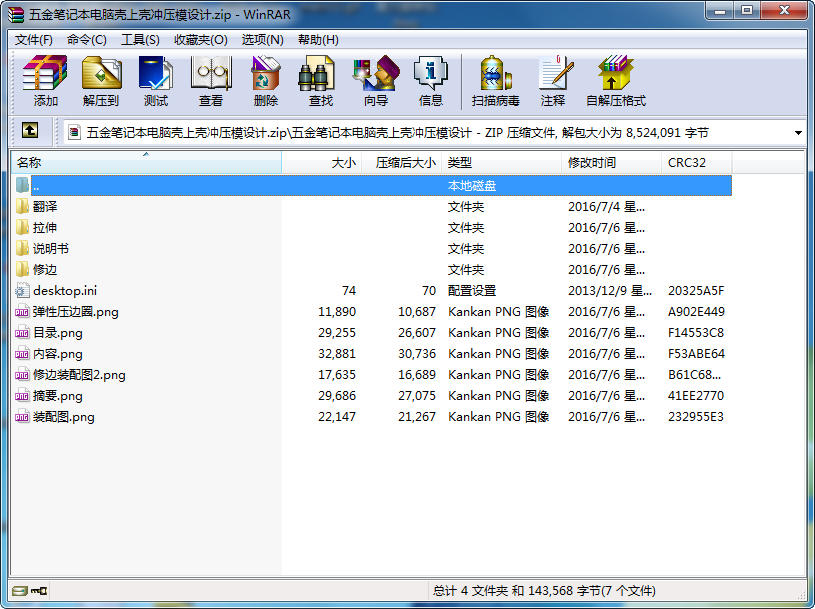Start 扫描病毒 virus scan tool
The height and width of the screenshot is (609, 815).
point(495,81)
